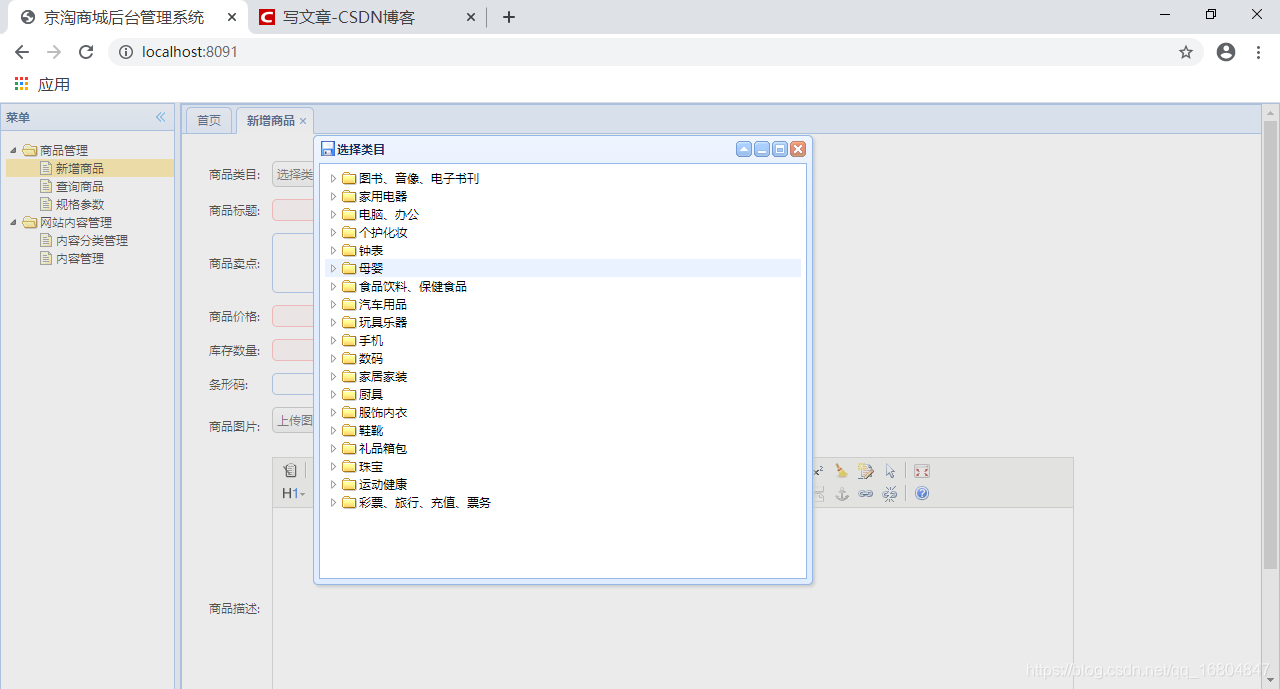Click the 运动健康 folder icon
Viewport: 1280px width, 689px height.
click(x=349, y=485)
